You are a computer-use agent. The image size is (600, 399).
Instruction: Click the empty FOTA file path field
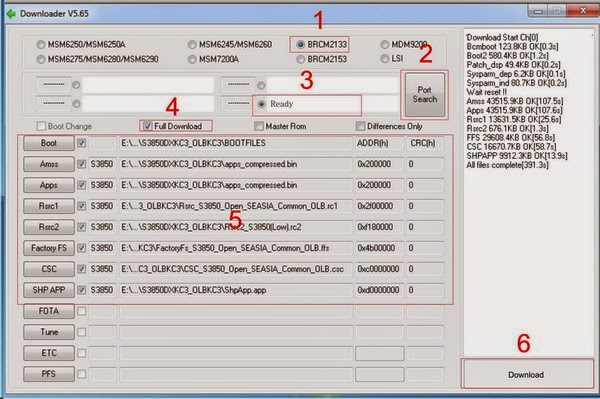coord(236,311)
